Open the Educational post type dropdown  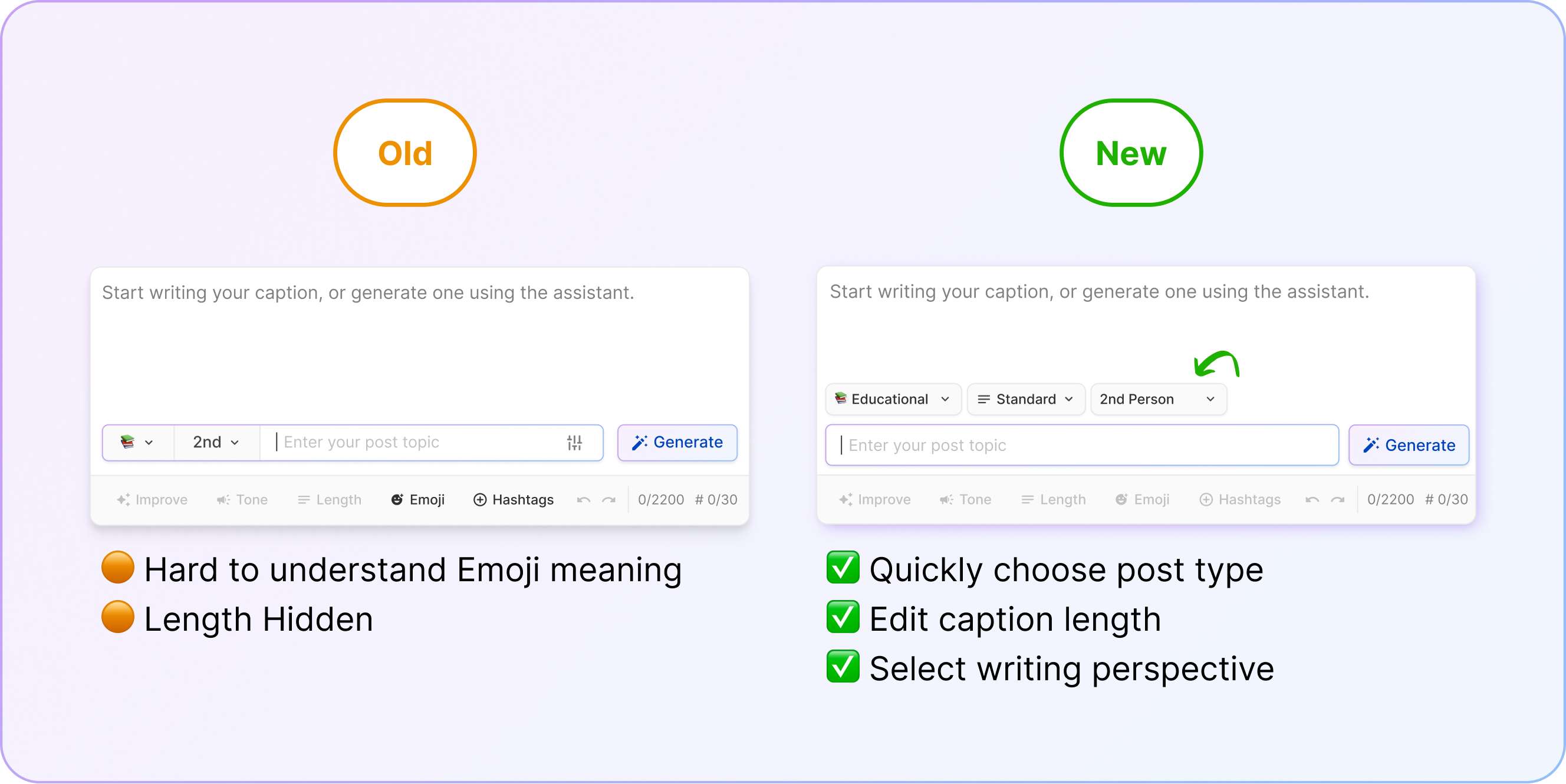tap(893, 399)
